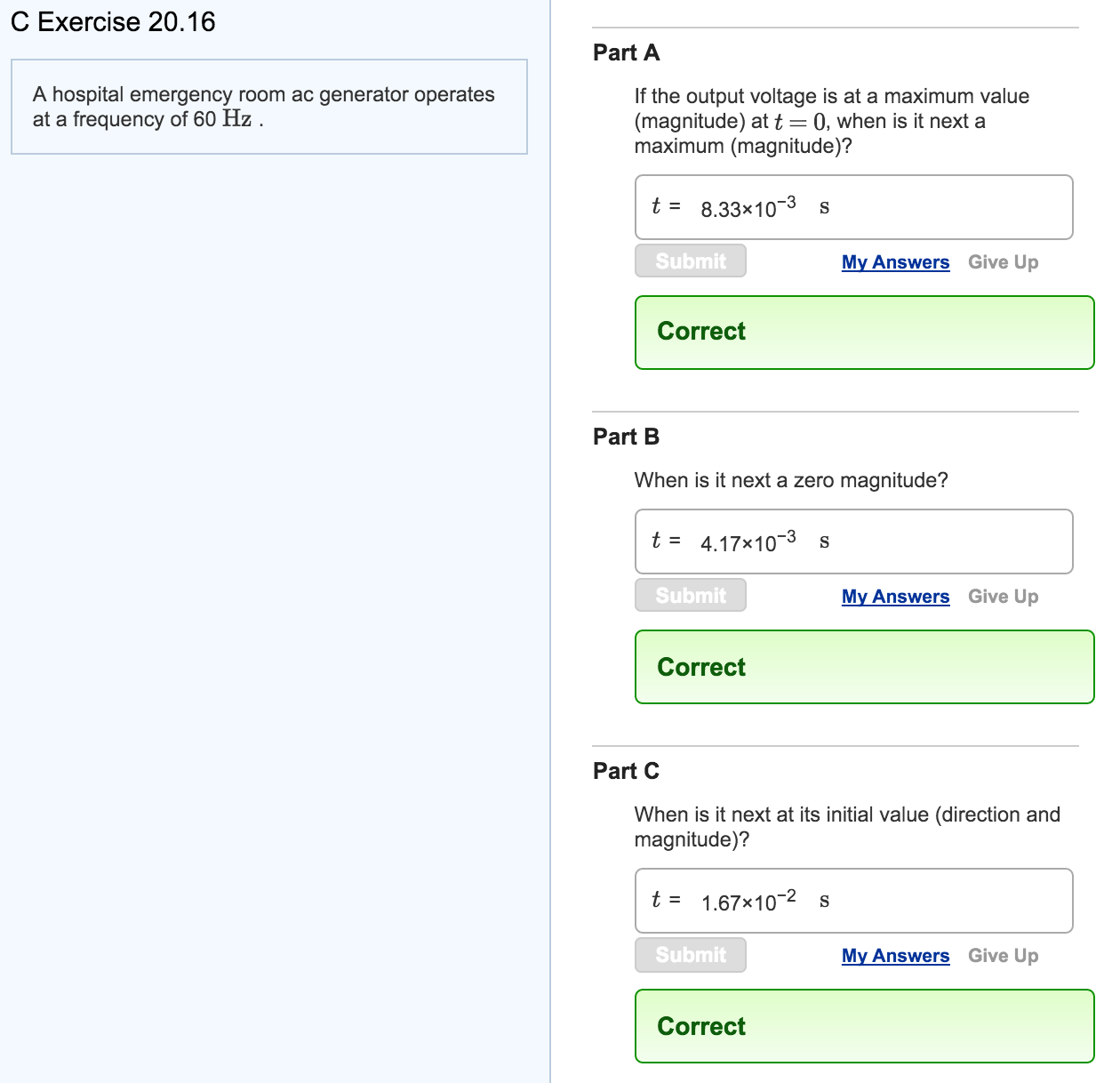
Task: Click the Correct feedback box for Part A
Action: (864, 333)
